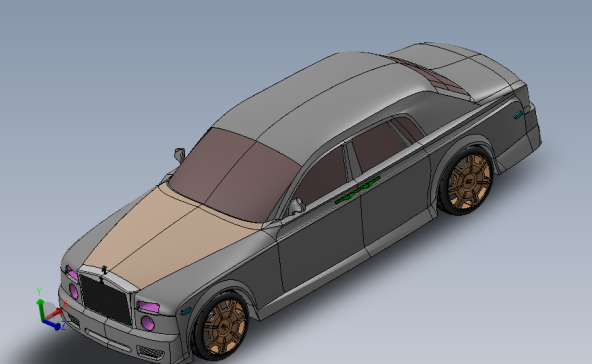Select the round purple headlight beside the front wheel
This screenshot has height=364, width=592.
pos(148,323)
